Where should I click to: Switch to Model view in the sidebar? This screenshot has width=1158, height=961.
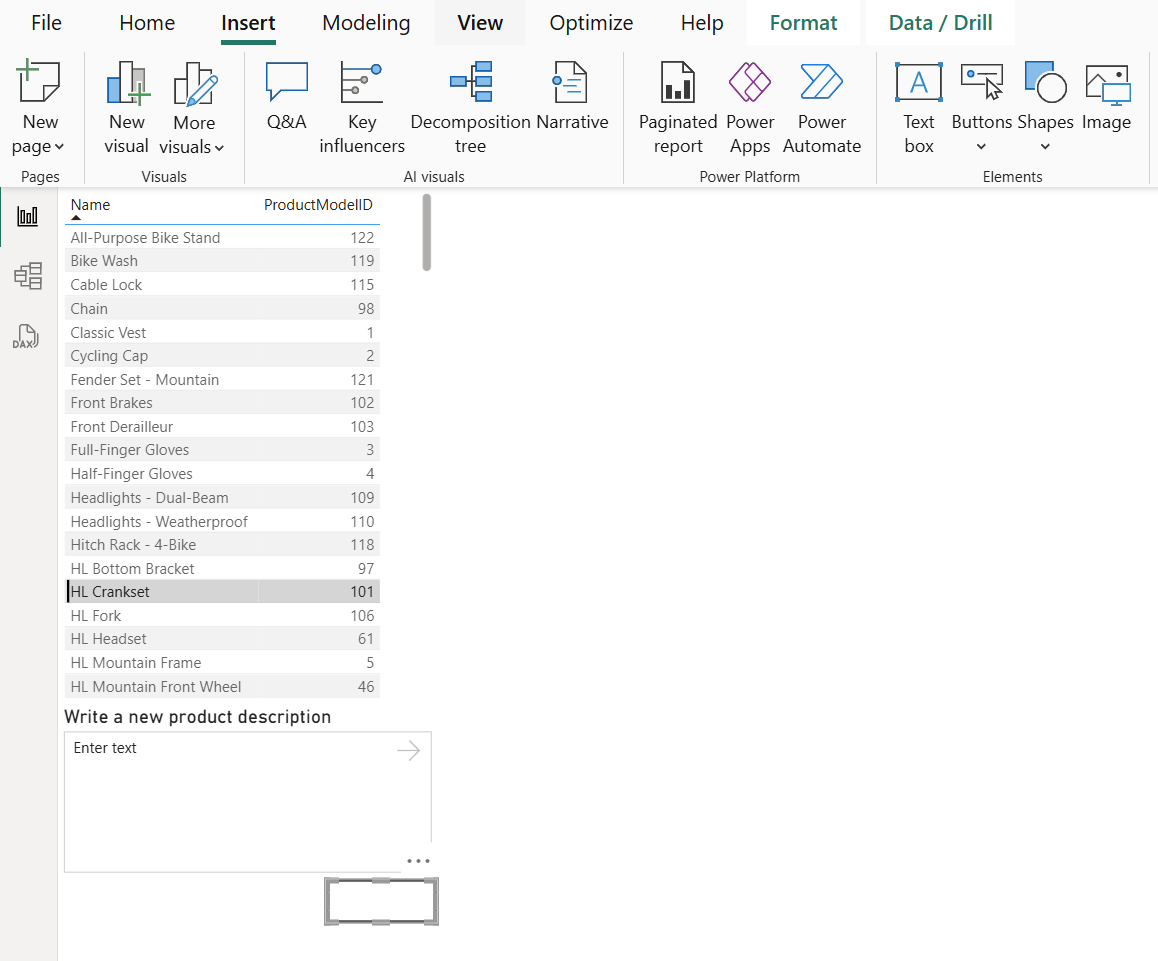(x=27, y=276)
